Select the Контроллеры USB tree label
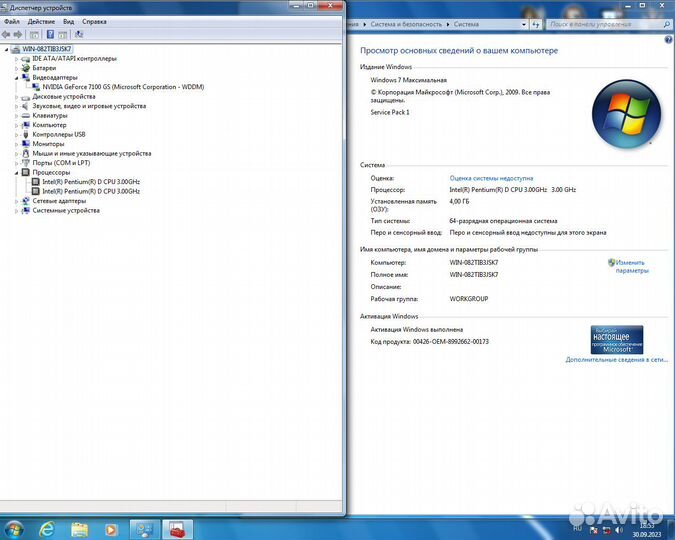Screen dimensions: 675x540 tap(59, 134)
